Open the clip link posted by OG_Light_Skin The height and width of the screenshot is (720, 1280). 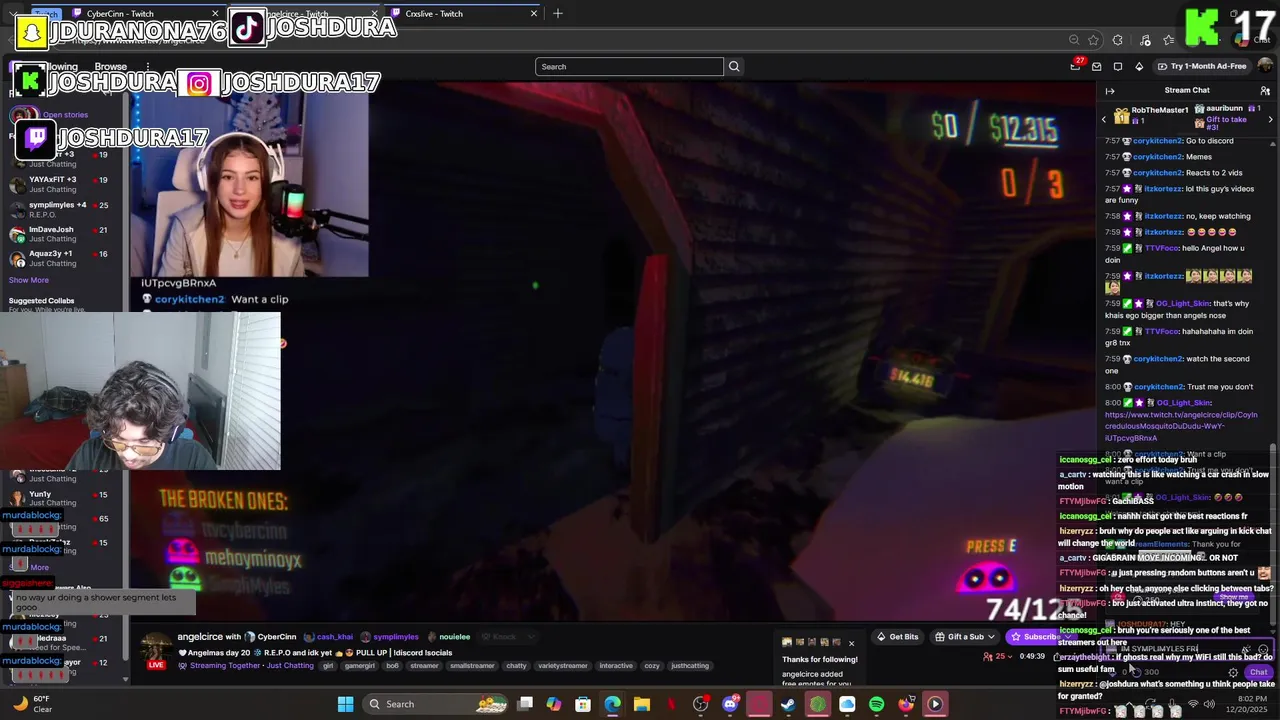1180,426
